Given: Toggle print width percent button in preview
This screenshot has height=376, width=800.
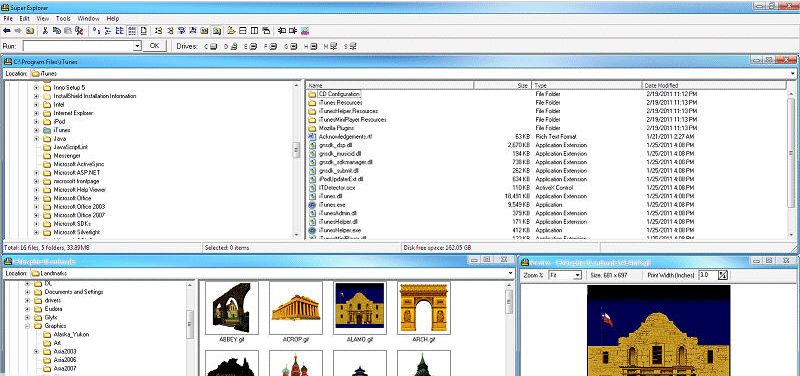Looking at the screenshot, I should tap(722, 275).
